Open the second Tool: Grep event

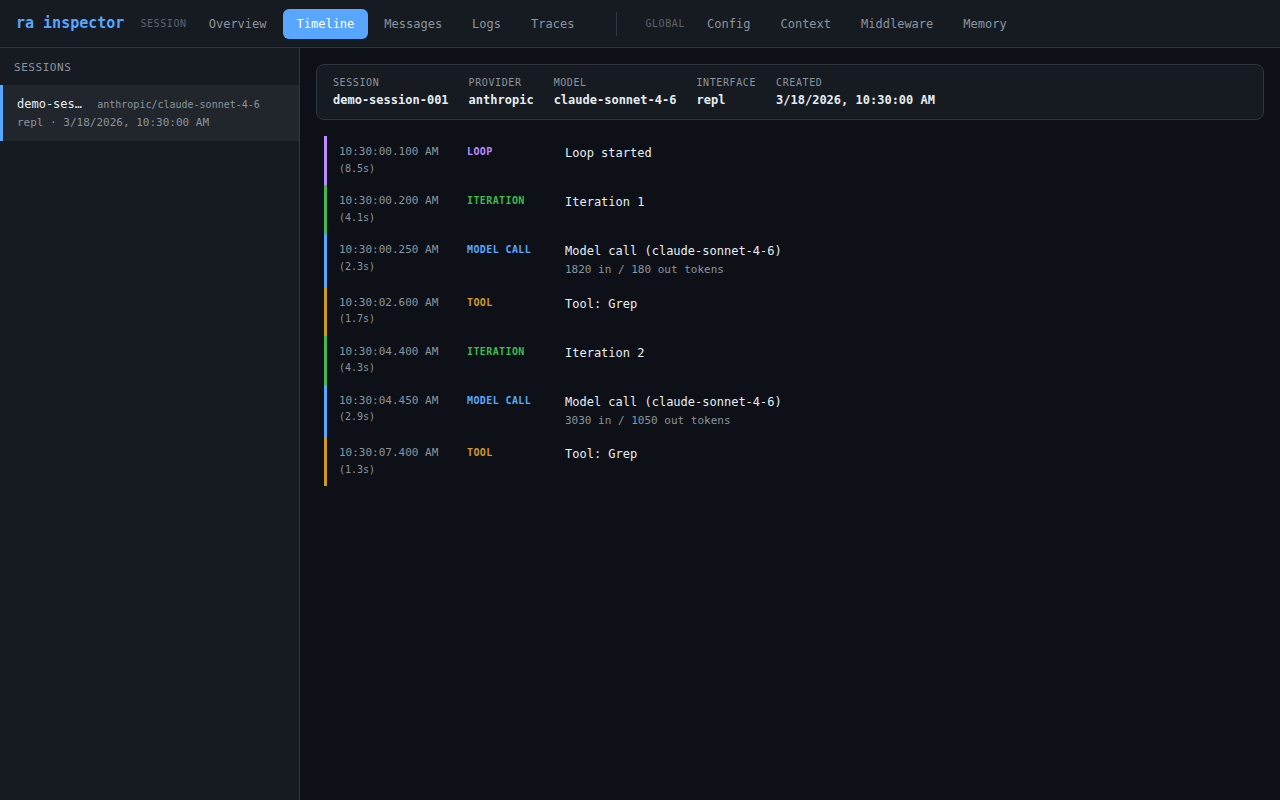[x=600, y=453]
